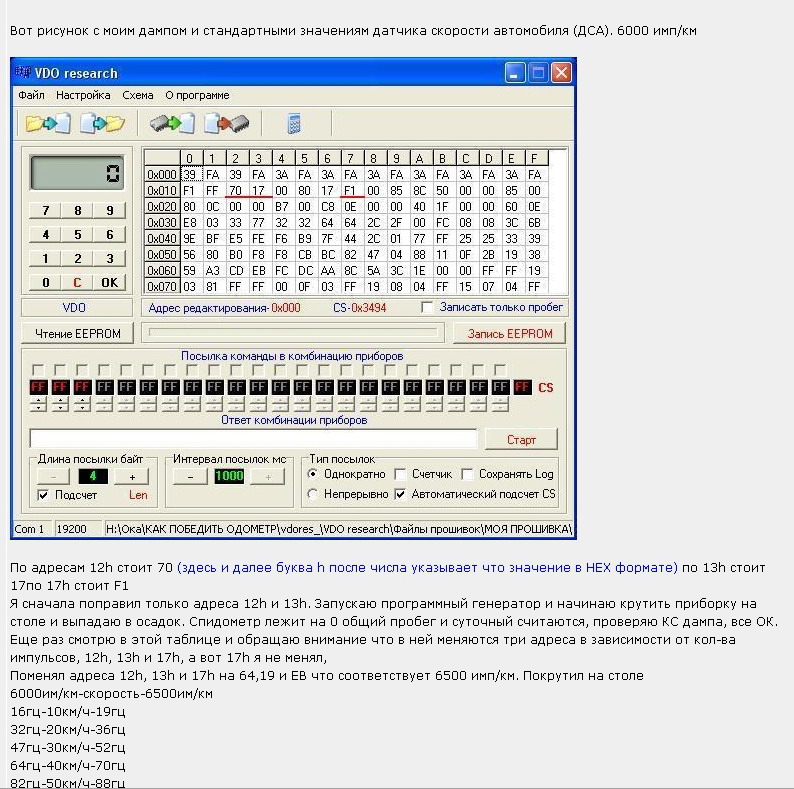Click the open file folder toolbar icon
The width and height of the screenshot is (794, 789).
[x=48, y=123]
